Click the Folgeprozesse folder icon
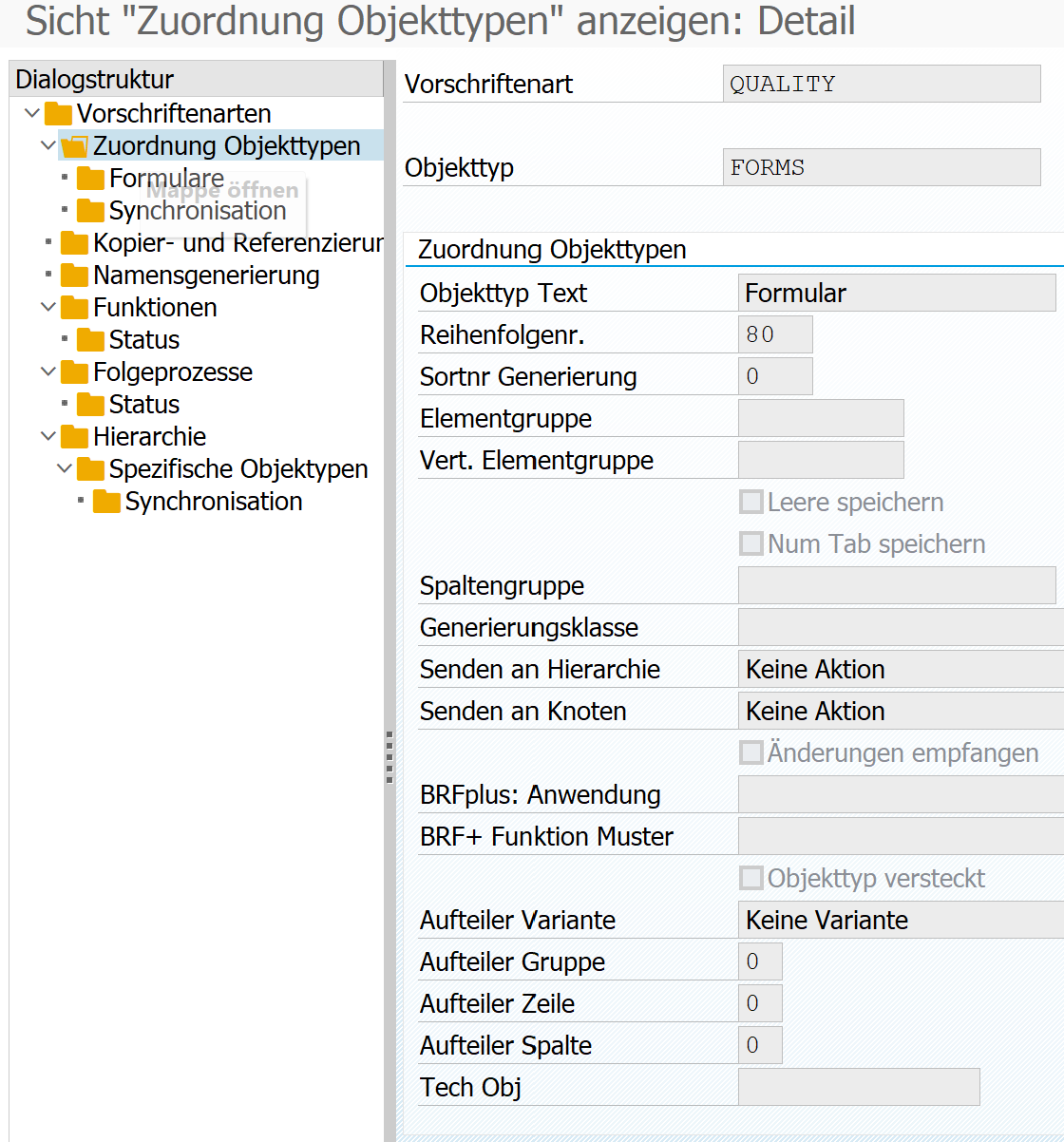Viewport: 1064px width, 1142px height. 74,372
